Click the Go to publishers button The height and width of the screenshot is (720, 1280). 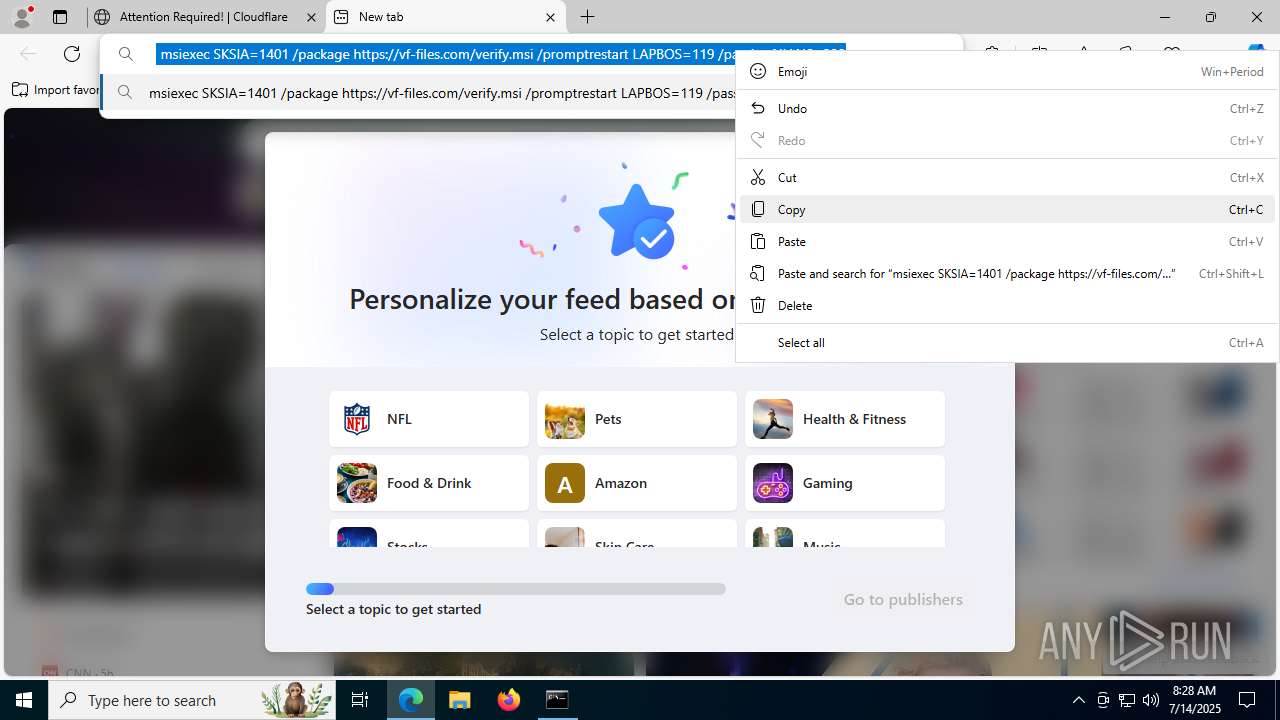(x=903, y=599)
